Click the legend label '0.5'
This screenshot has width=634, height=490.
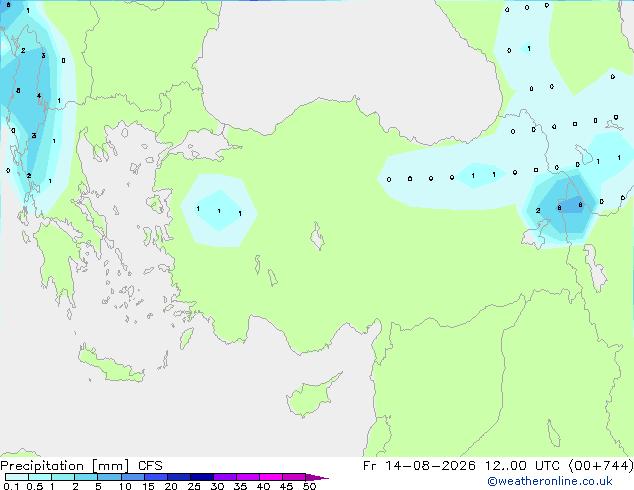(34, 486)
